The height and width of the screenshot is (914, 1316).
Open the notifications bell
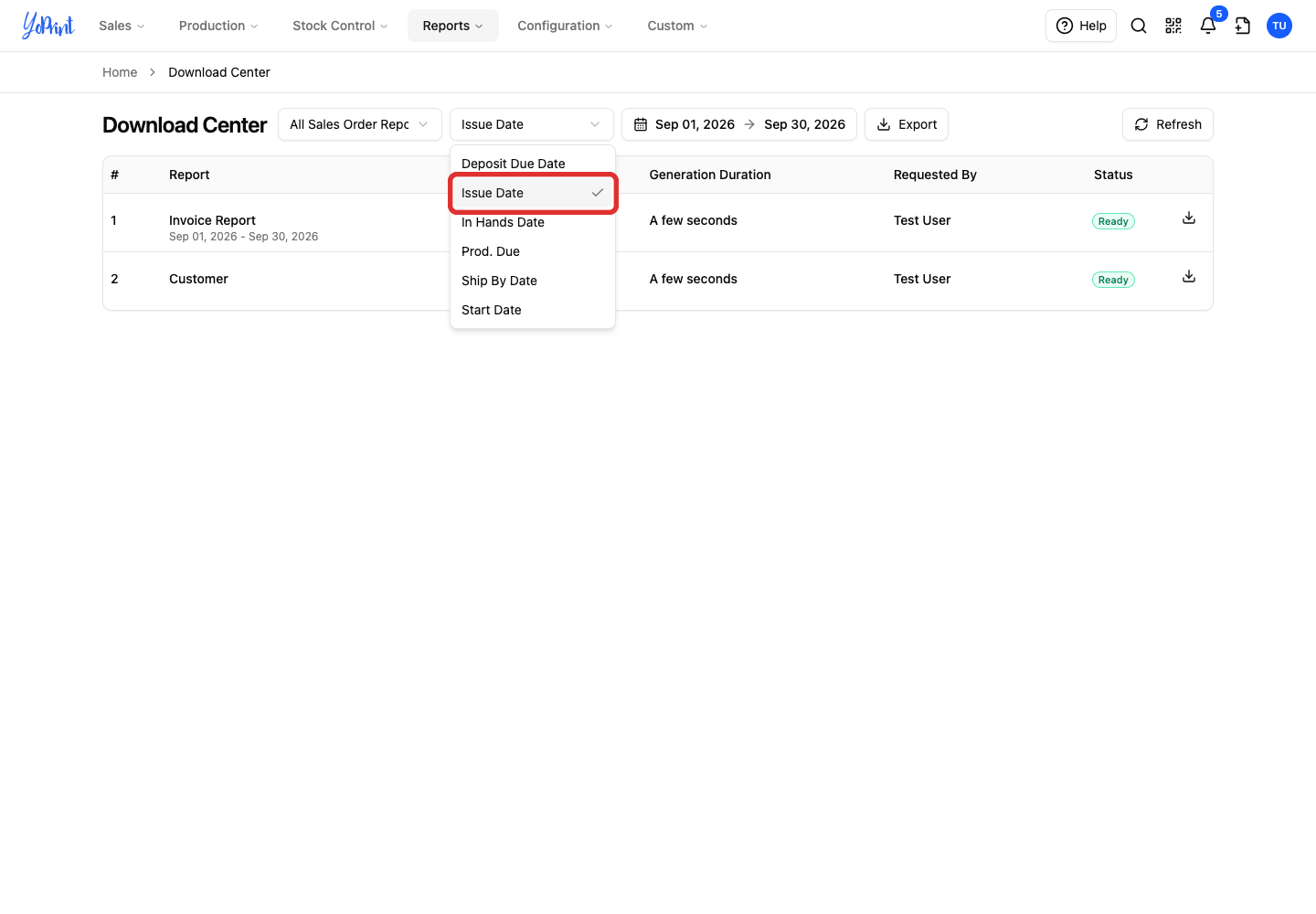coord(1208,26)
